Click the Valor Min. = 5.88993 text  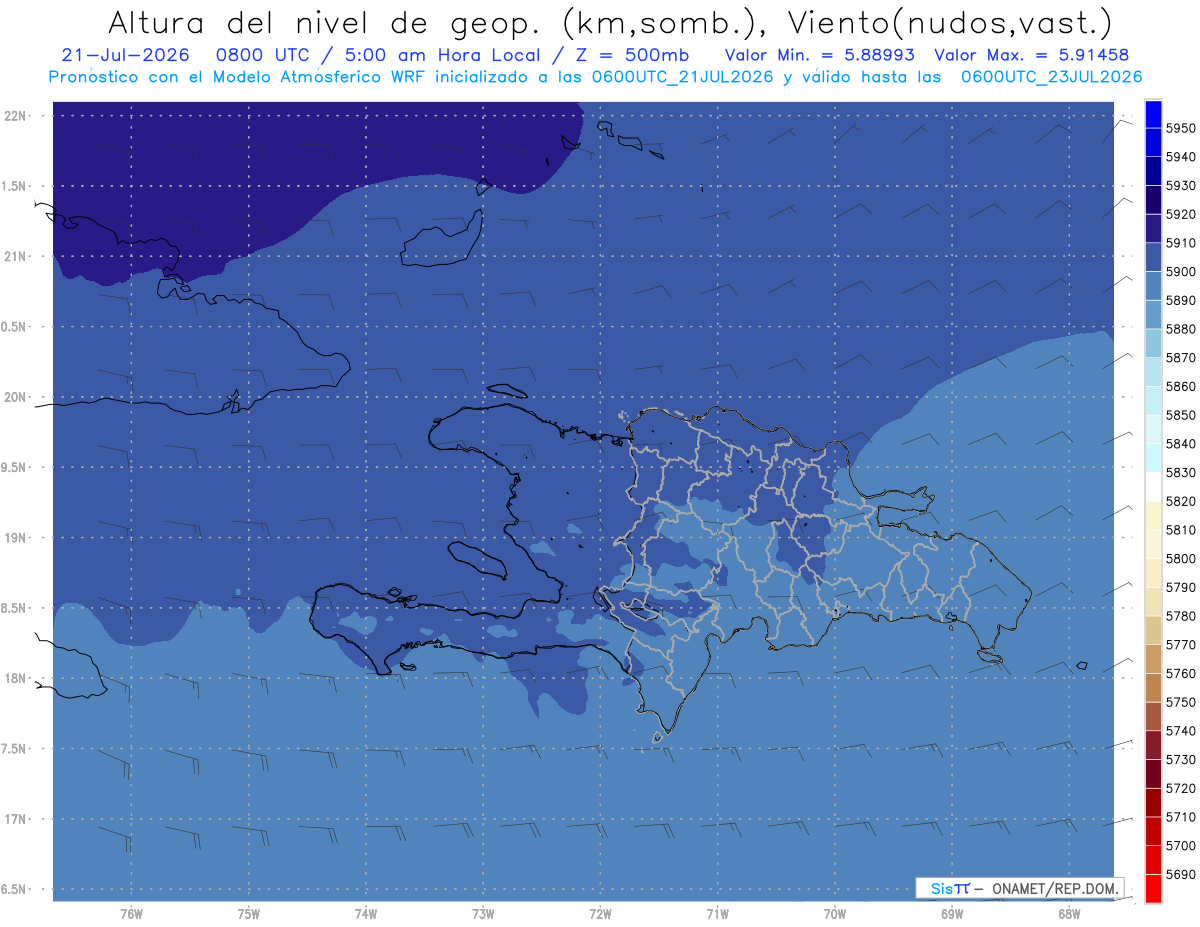[819, 55]
